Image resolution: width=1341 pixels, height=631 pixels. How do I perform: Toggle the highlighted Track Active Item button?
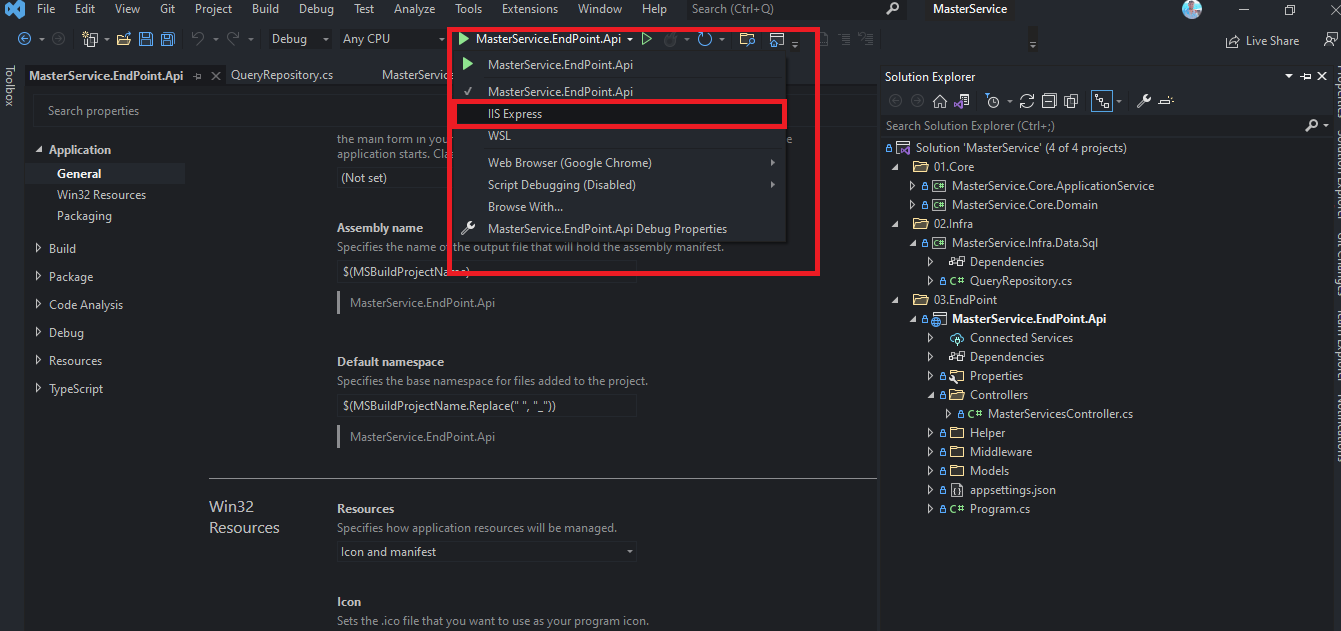(1102, 101)
